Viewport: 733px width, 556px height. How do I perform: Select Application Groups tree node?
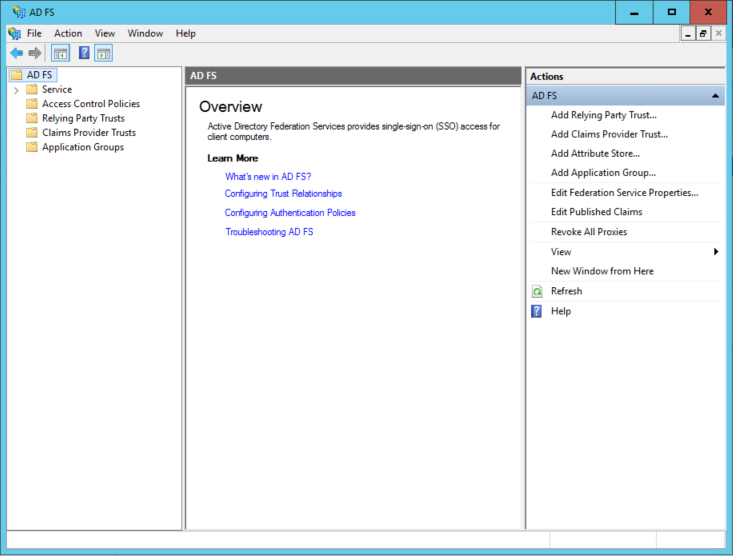pos(83,147)
